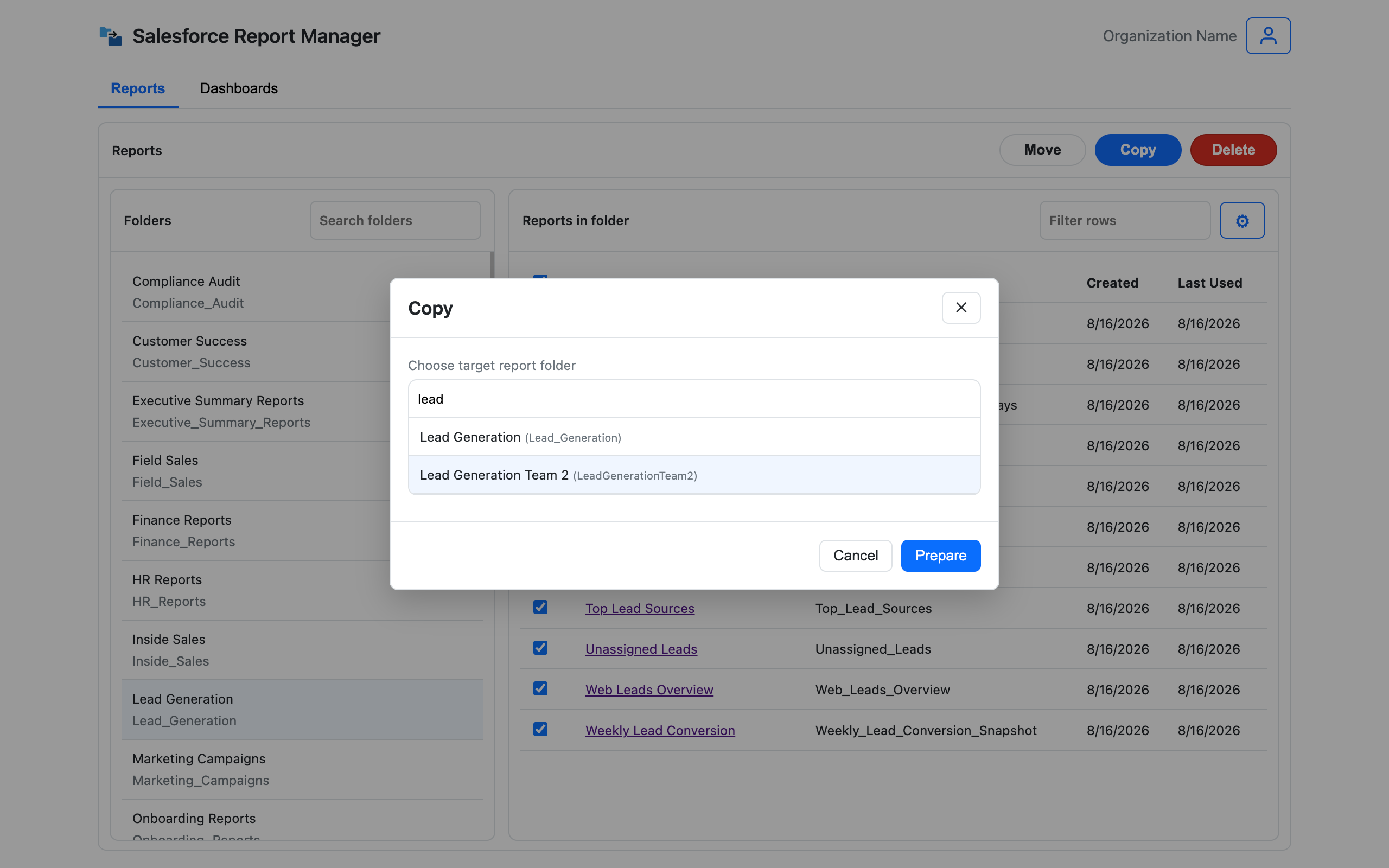Image resolution: width=1389 pixels, height=868 pixels.
Task: Click the Created column header
Action: (1112, 283)
